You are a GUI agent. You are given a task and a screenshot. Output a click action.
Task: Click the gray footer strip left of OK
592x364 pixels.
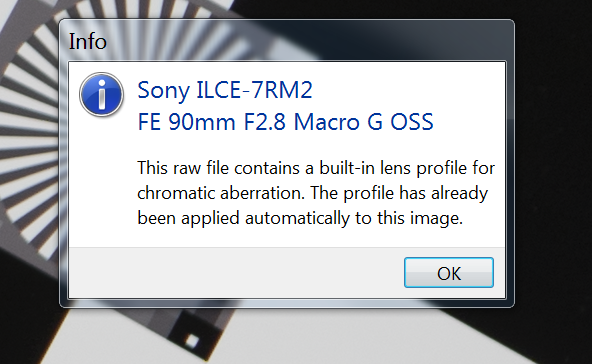tap(236, 273)
